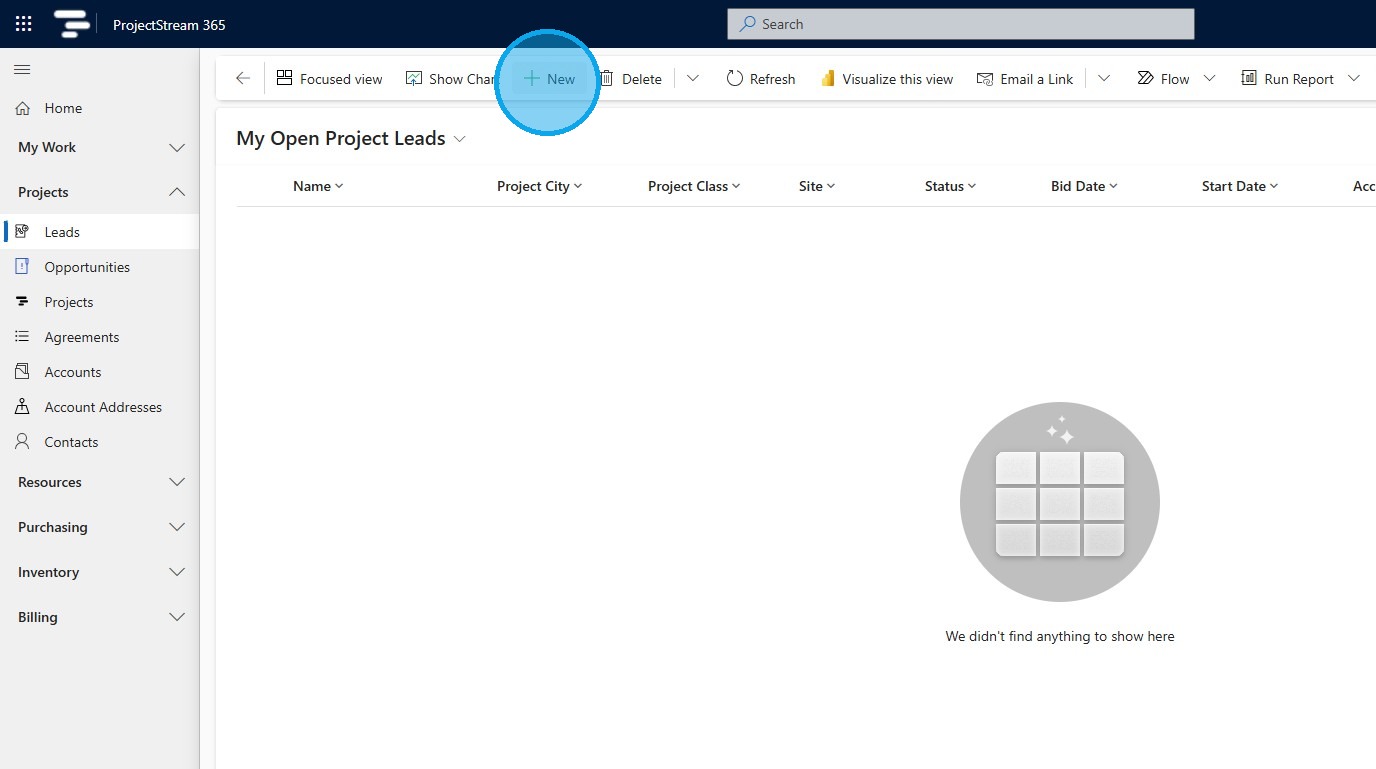
Task: Expand the My Work section
Action: (177, 148)
